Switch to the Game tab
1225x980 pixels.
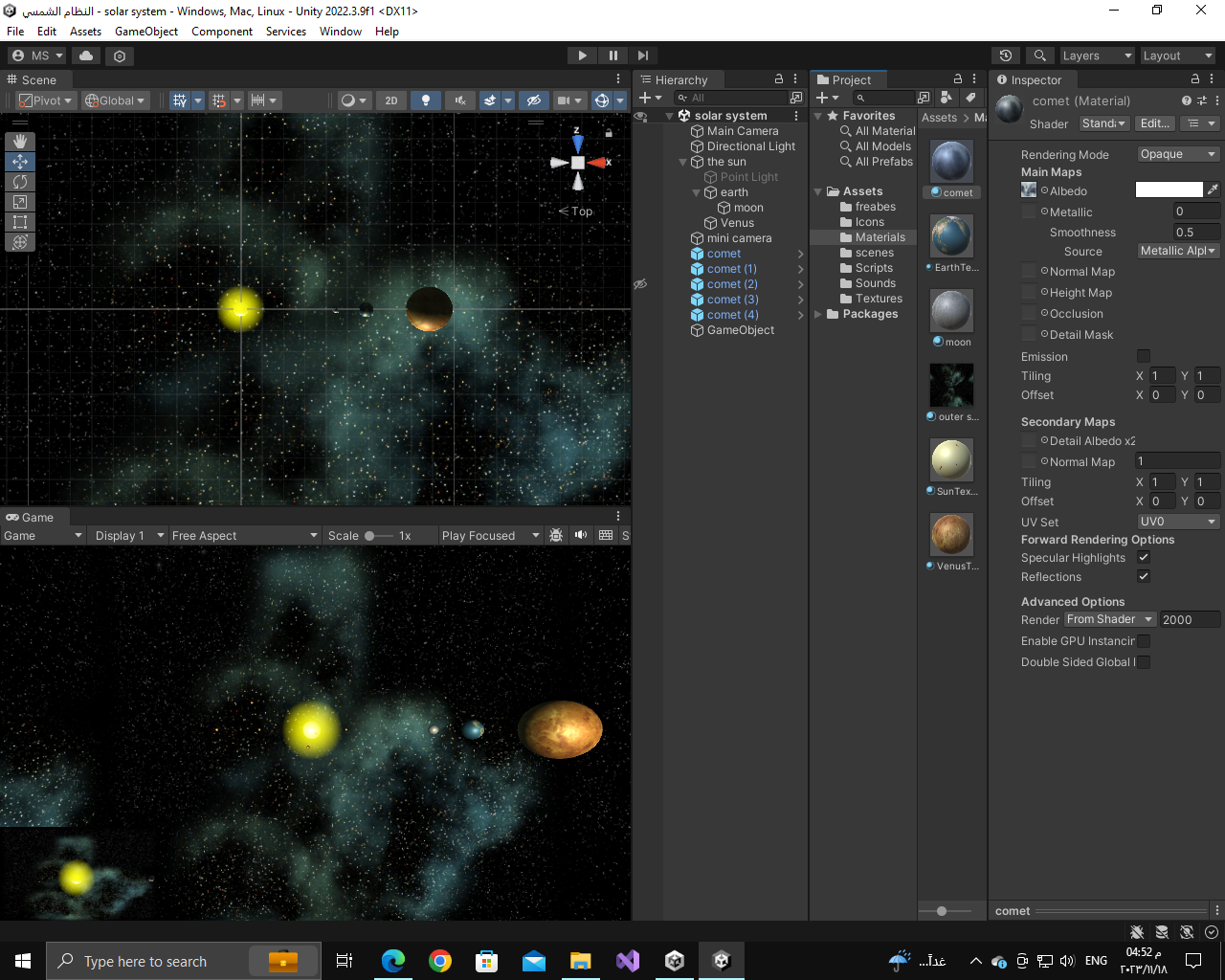coord(29,517)
